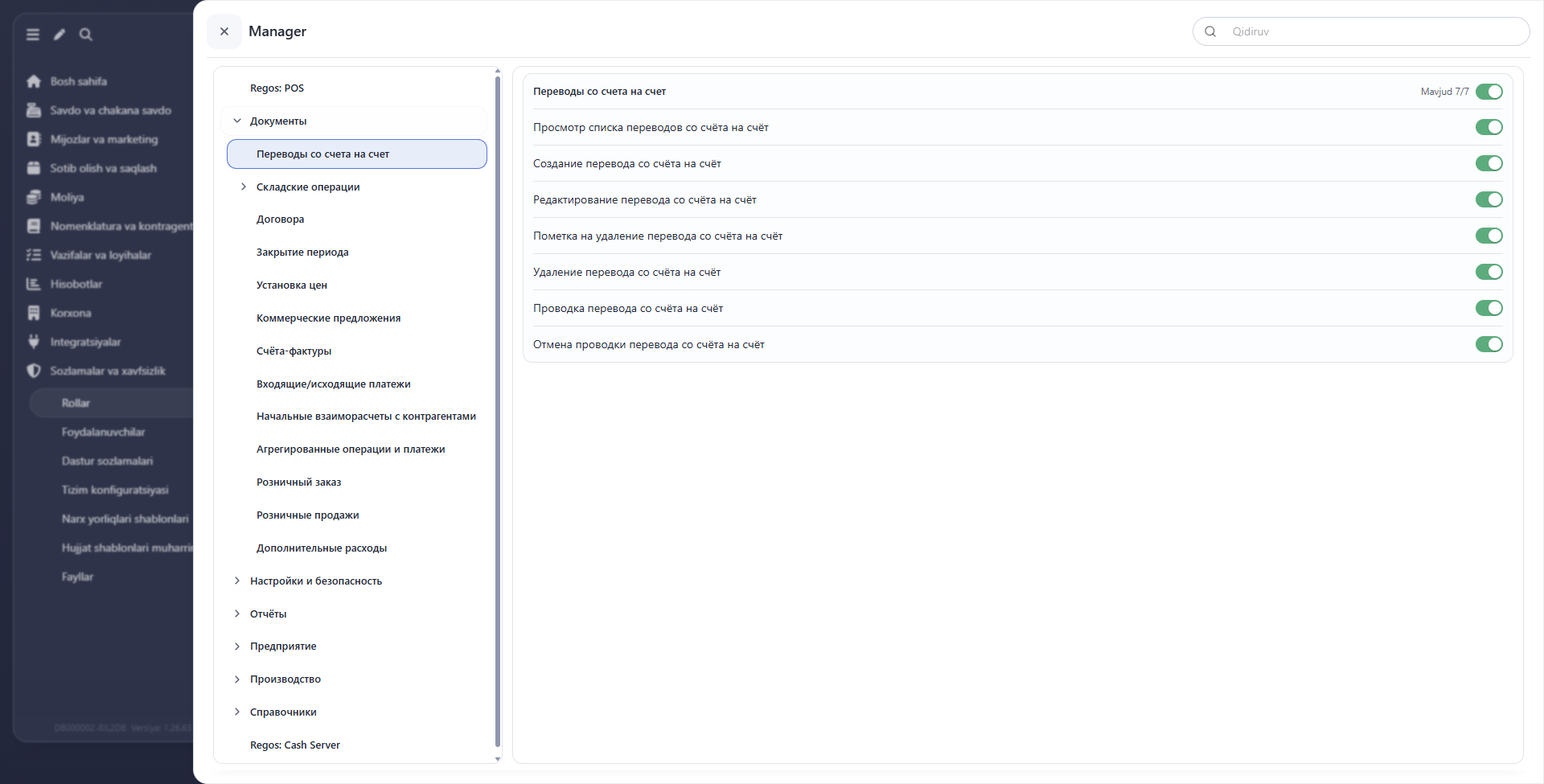Screen dimensions: 1544x784
Task: Select Счёта-фактуры in the tree
Action: [357, 351]
